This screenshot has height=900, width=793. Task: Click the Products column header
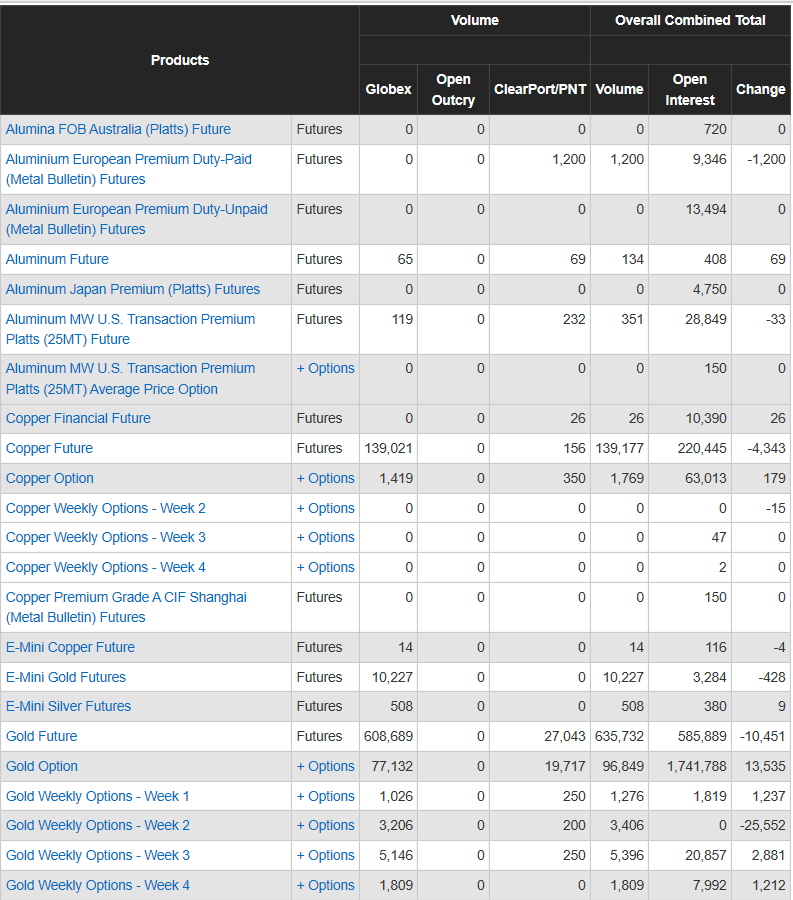pos(180,60)
